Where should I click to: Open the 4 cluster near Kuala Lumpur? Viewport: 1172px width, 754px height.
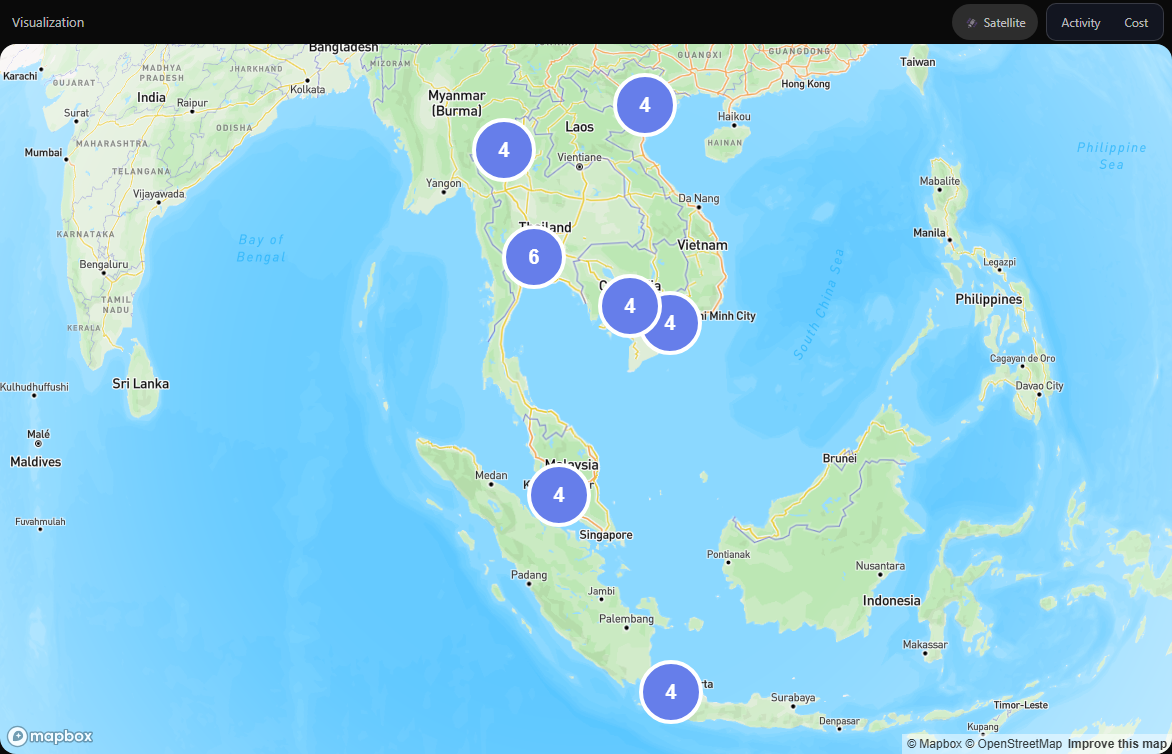click(558, 495)
